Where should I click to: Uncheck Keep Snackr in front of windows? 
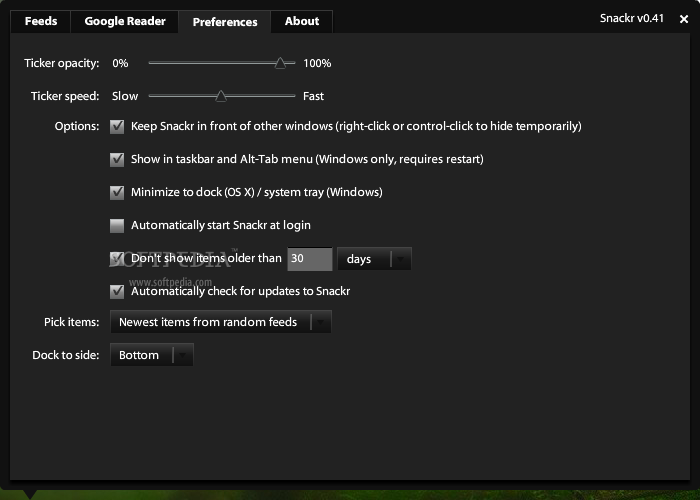pyautogui.click(x=117, y=127)
